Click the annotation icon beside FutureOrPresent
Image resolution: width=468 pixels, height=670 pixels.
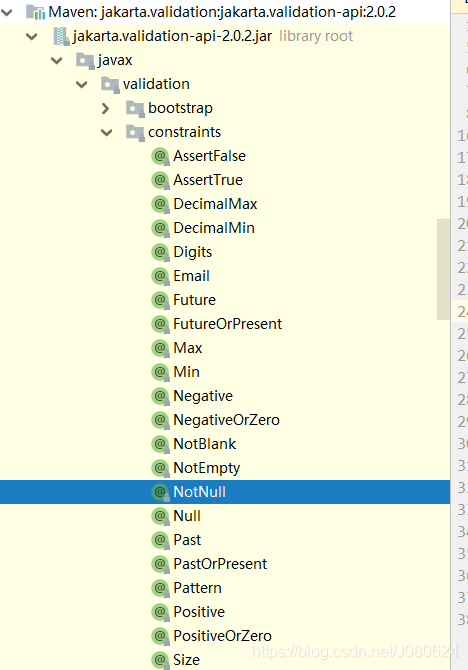160,324
